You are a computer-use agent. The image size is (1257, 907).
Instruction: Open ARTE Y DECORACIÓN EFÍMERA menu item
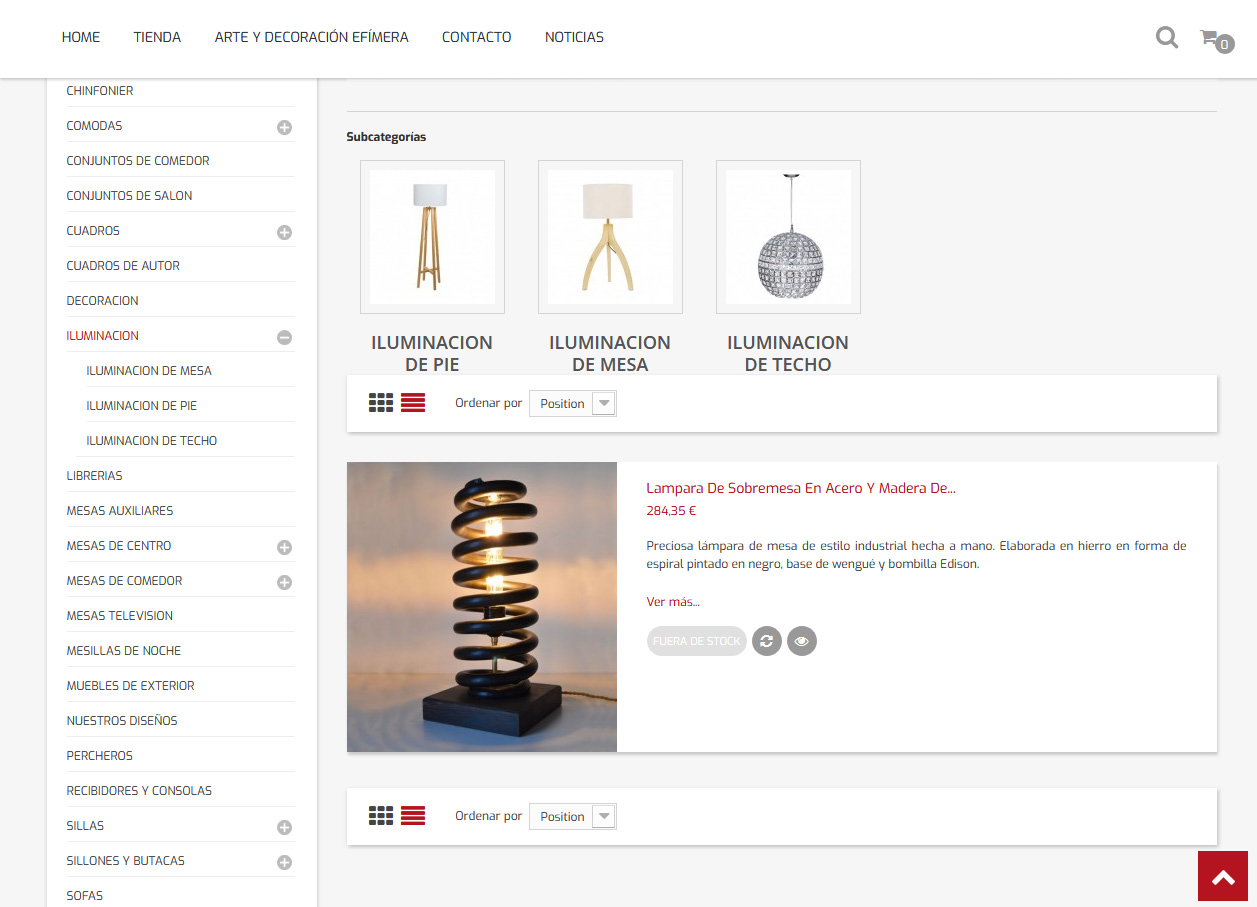coord(312,37)
